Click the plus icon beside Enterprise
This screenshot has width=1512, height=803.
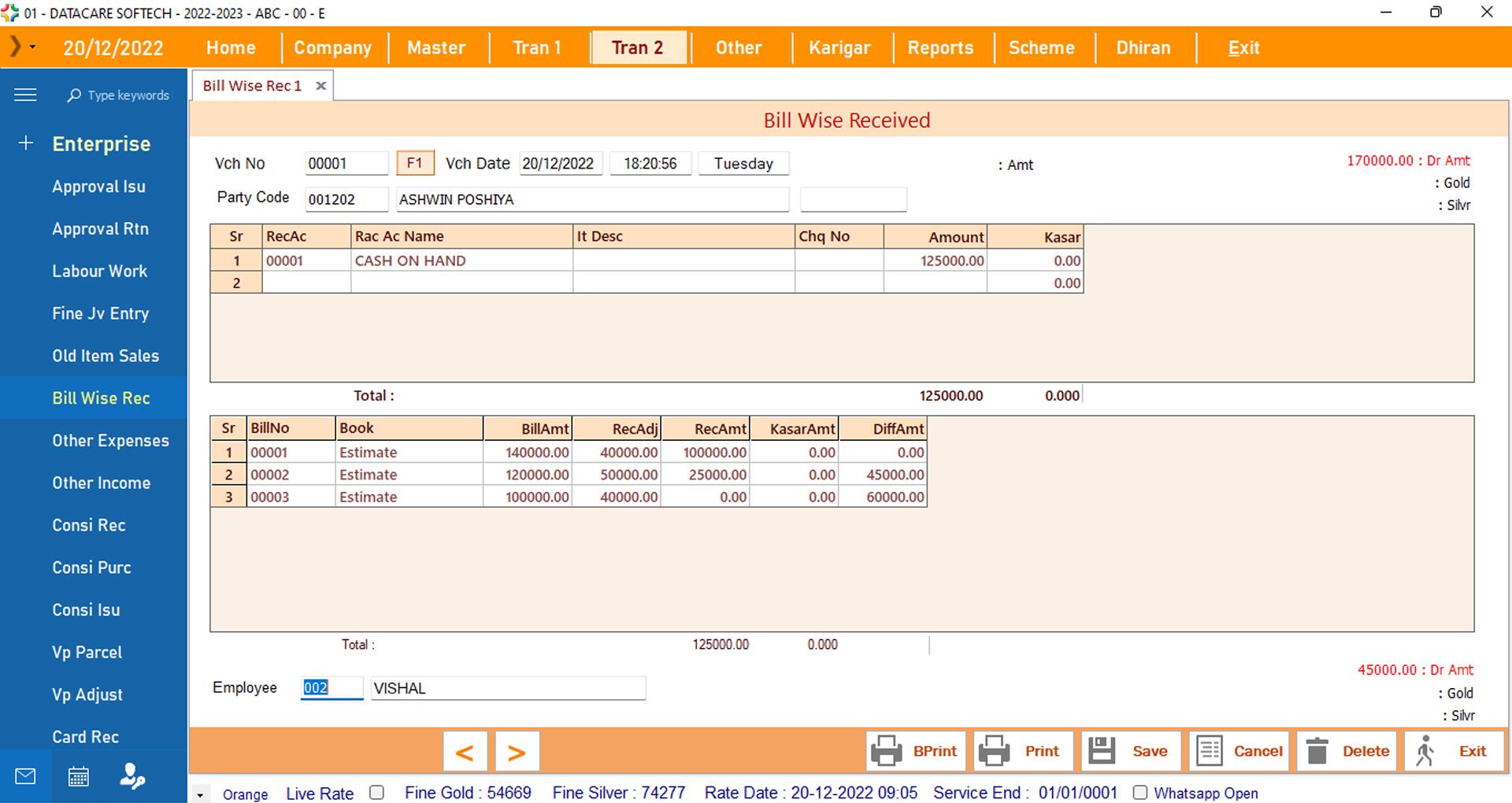tap(26, 143)
